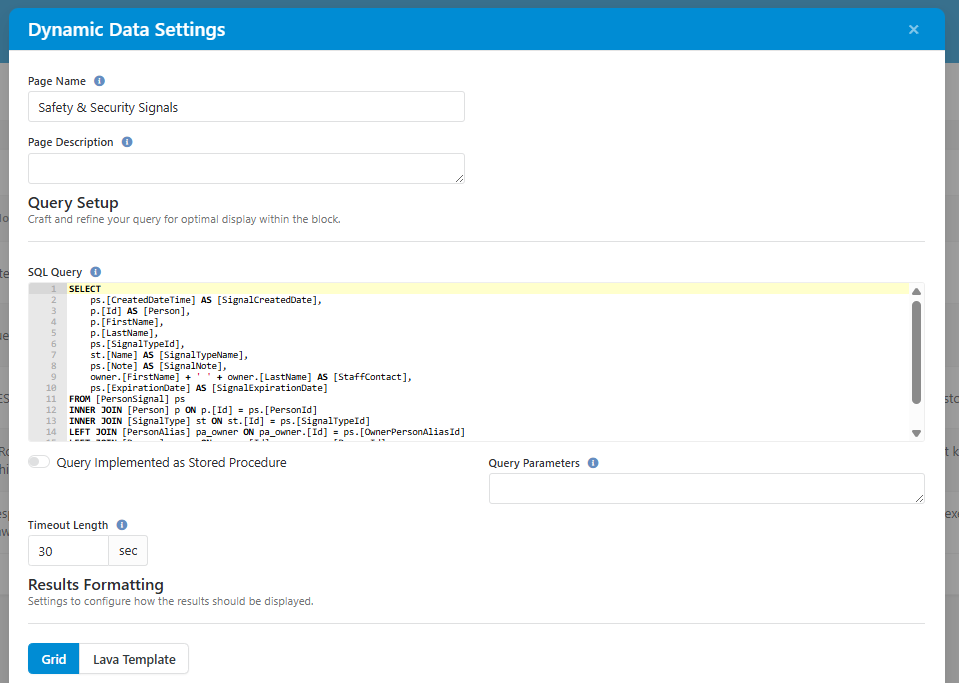This screenshot has width=959, height=683.
Task: Click the SQL Query info icon
Action: pyautogui.click(x=95, y=271)
